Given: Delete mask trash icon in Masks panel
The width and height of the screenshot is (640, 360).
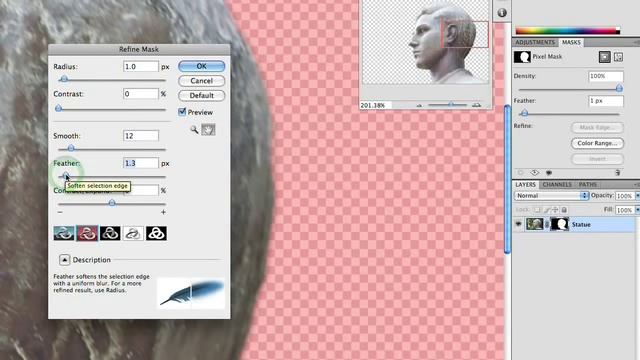Looking at the screenshot, I should click(618, 173).
